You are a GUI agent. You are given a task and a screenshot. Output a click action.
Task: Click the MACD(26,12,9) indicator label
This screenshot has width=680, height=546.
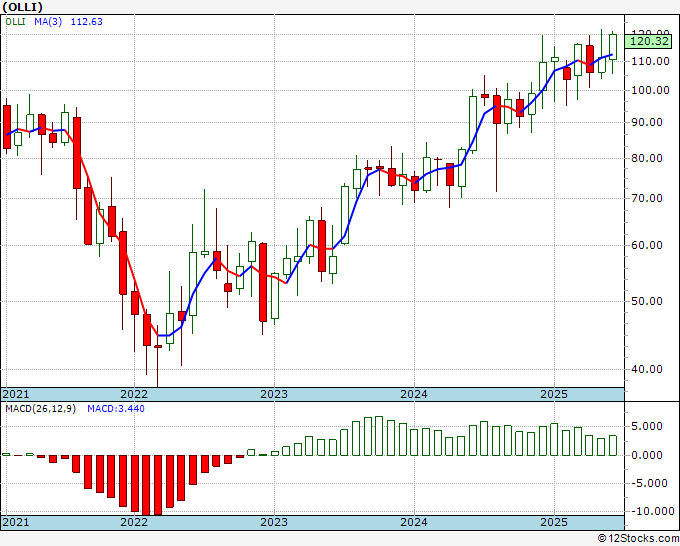pos(40,409)
